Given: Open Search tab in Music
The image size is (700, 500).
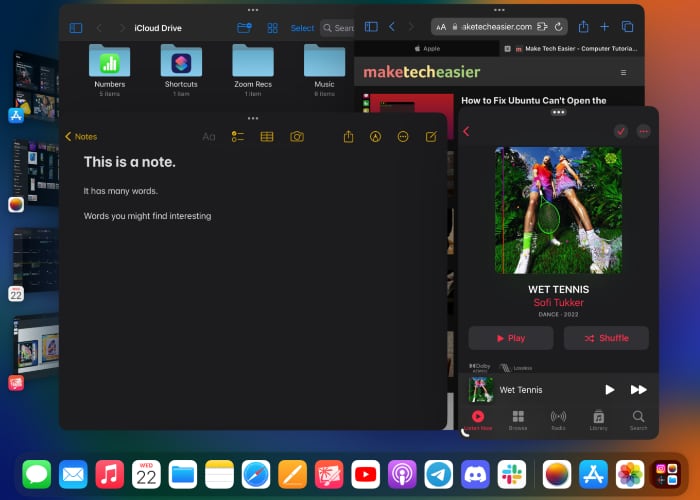Looking at the screenshot, I should (x=638, y=420).
